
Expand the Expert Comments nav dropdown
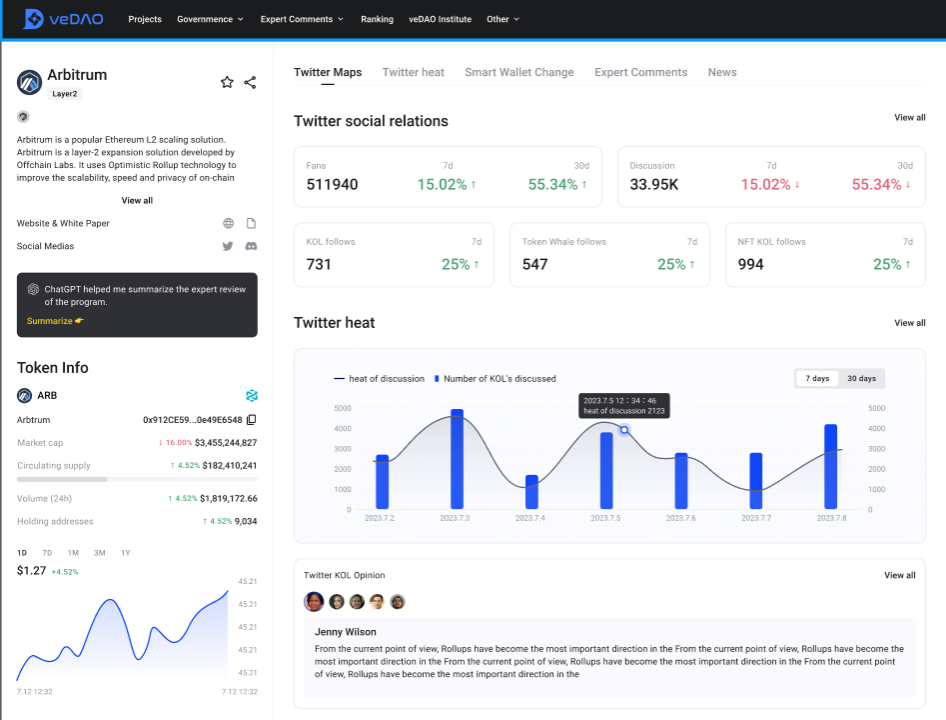302,19
